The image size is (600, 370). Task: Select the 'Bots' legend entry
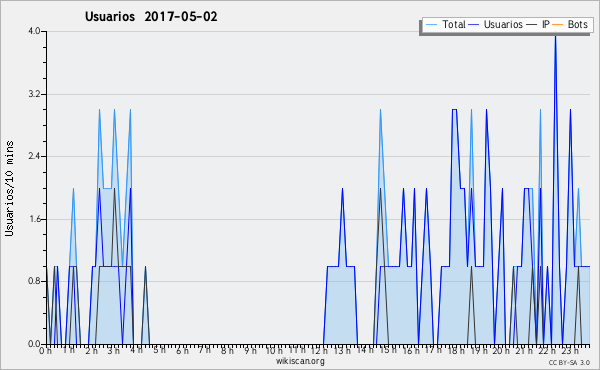pos(577,24)
